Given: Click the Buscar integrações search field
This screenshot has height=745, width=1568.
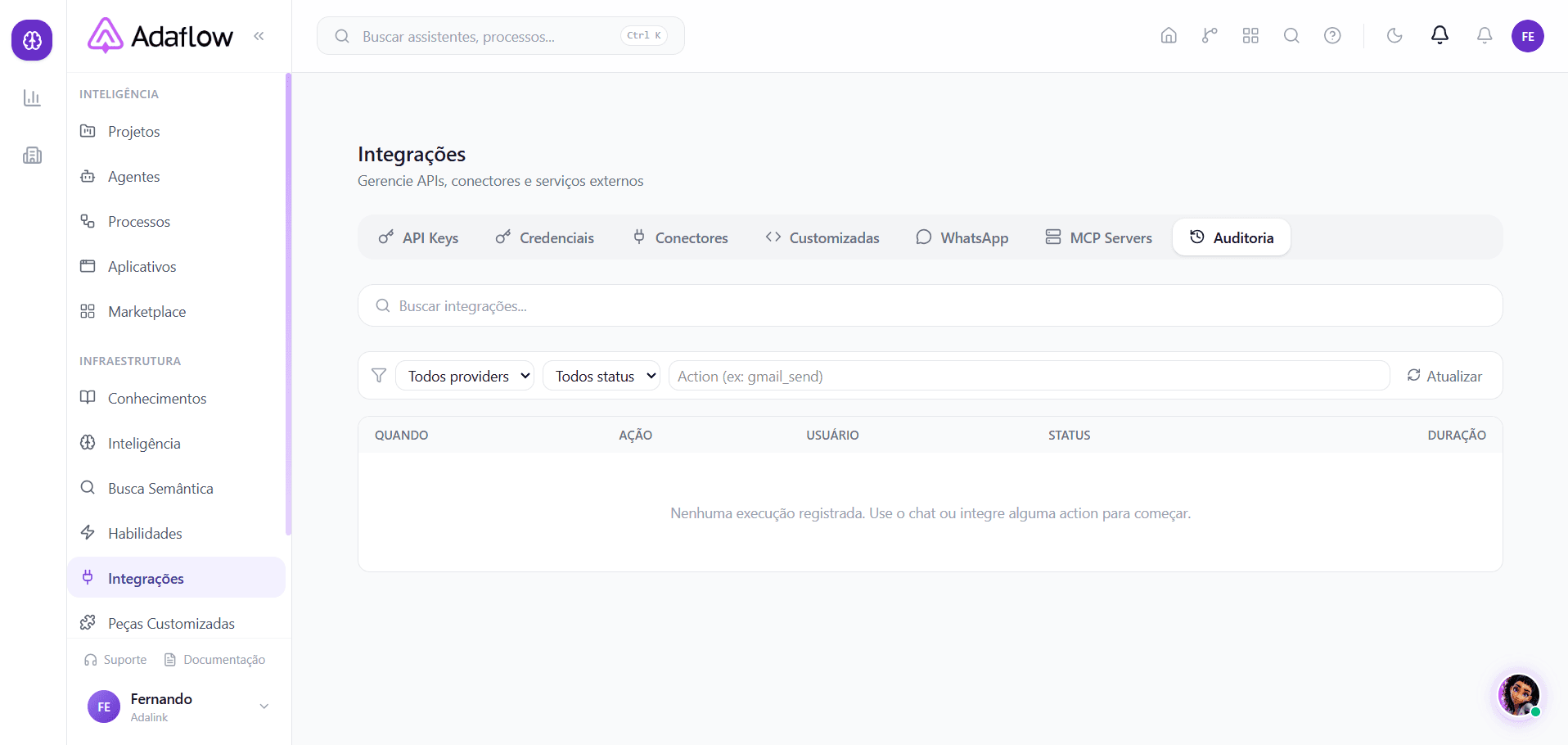Looking at the screenshot, I should point(930,305).
